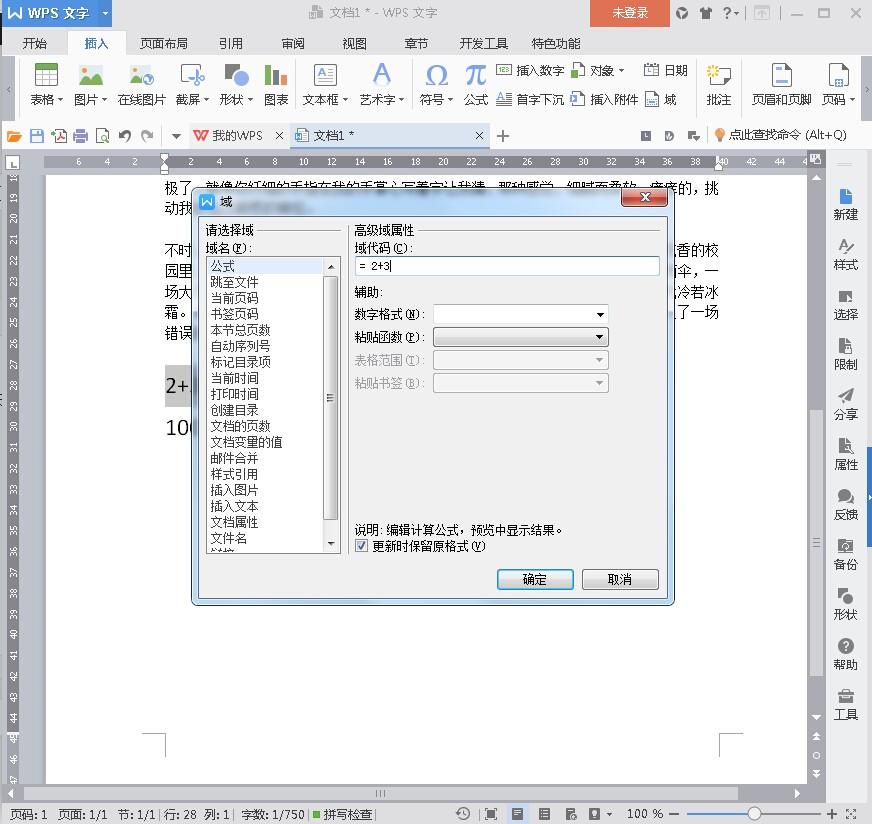Screen dimensions: 872x824
Task: Click the 域代码 input field
Action: pyautogui.click(x=507, y=266)
